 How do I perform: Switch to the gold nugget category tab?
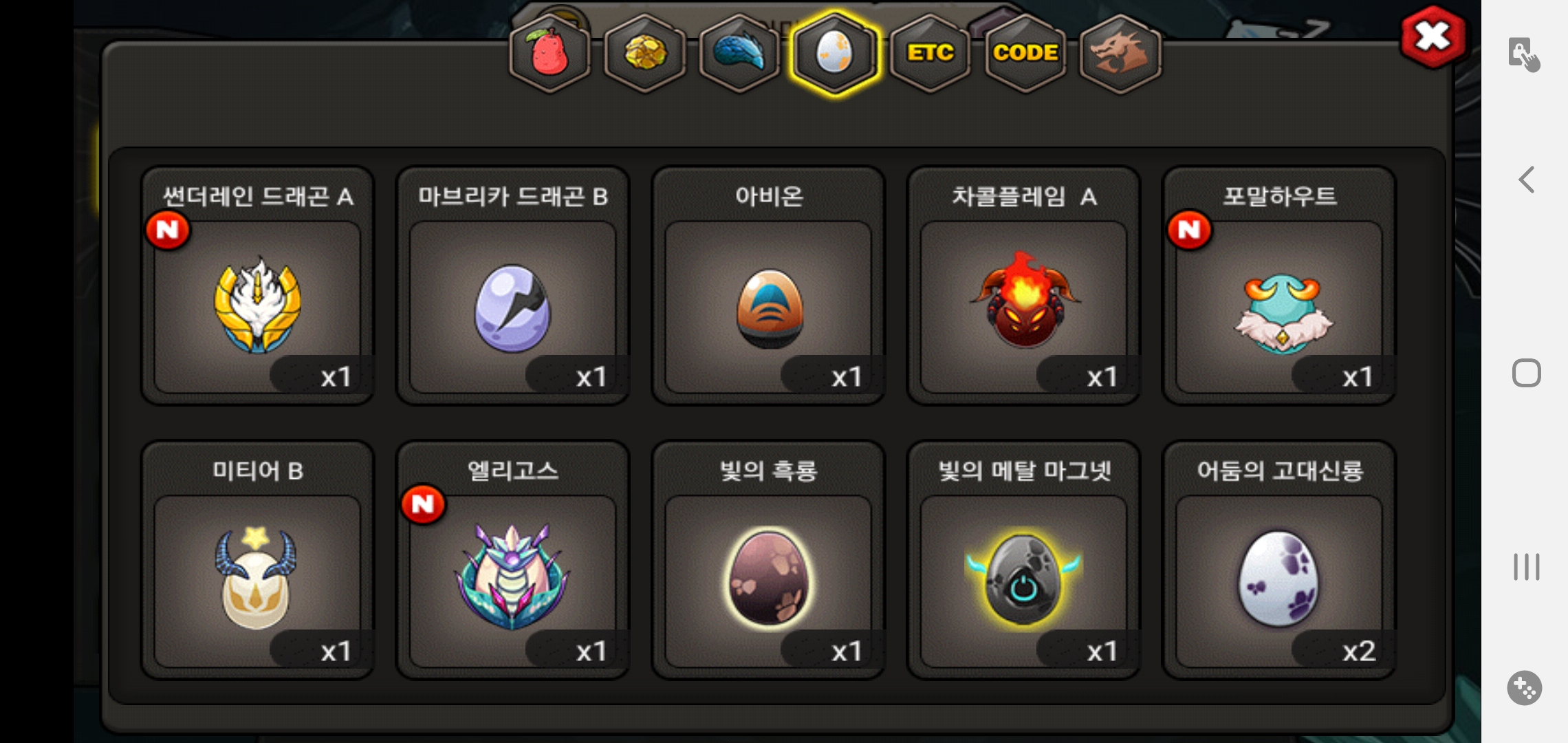tap(644, 54)
